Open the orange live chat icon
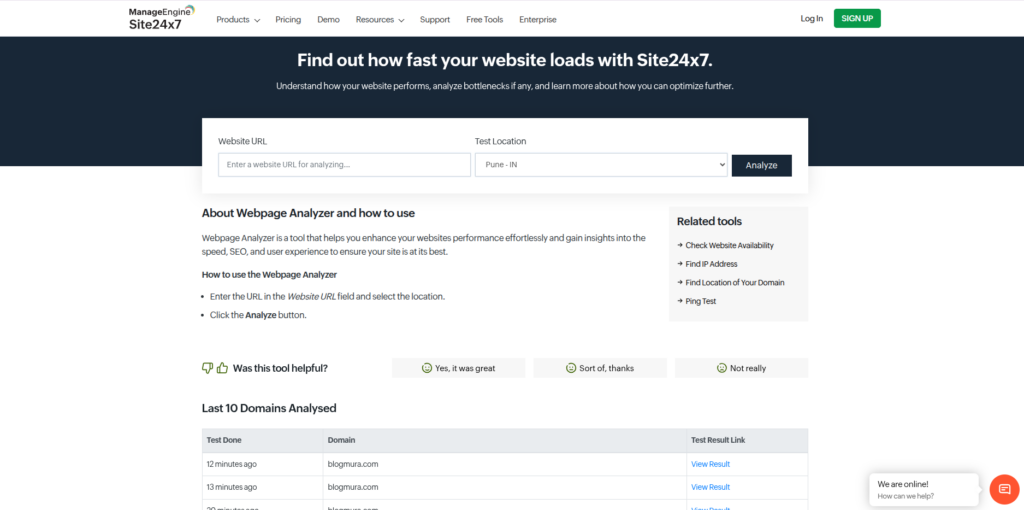The width and height of the screenshot is (1024, 510). tap(1004, 490)
